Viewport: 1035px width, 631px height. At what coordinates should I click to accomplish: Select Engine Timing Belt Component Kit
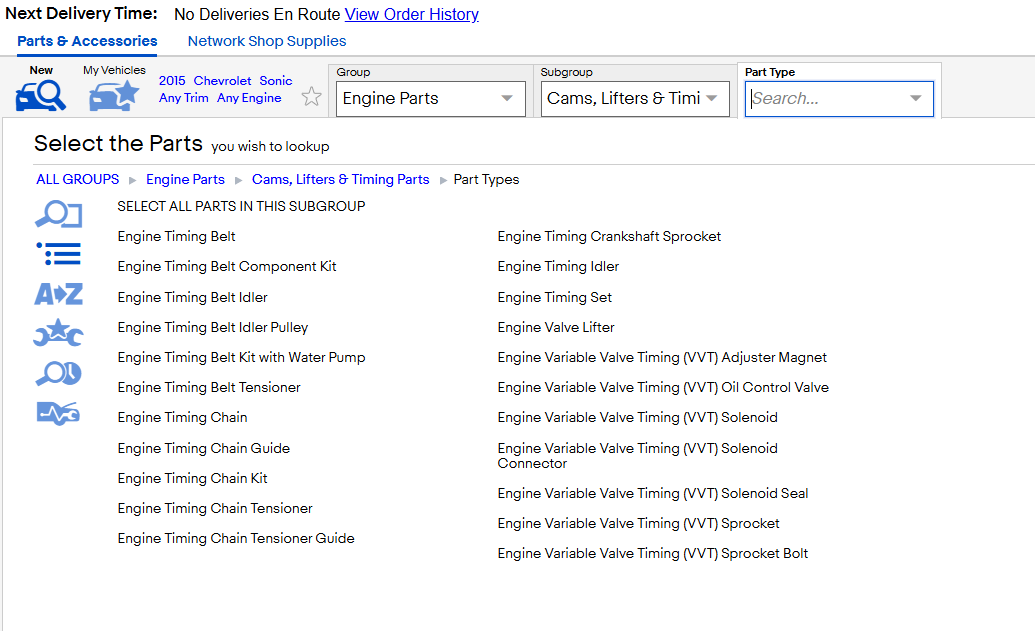point(227,267)
